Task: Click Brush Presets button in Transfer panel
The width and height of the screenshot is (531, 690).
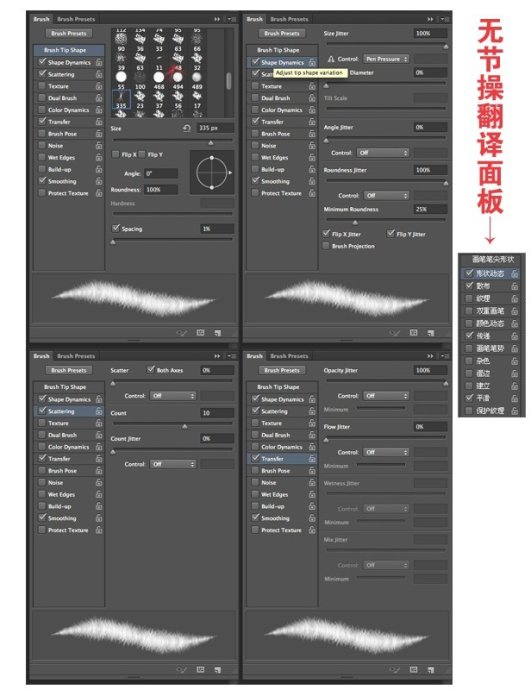Action: [x=282, y=371]
